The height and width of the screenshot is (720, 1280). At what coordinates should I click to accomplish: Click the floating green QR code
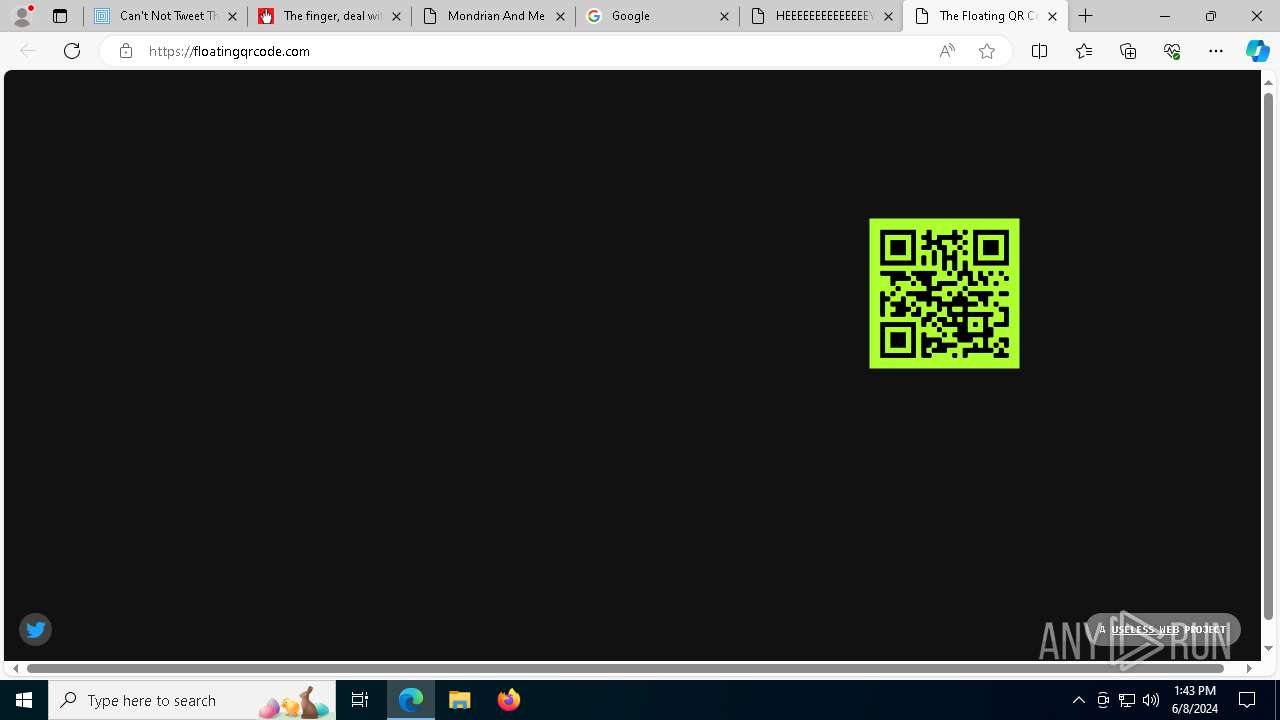coord(944,293)
